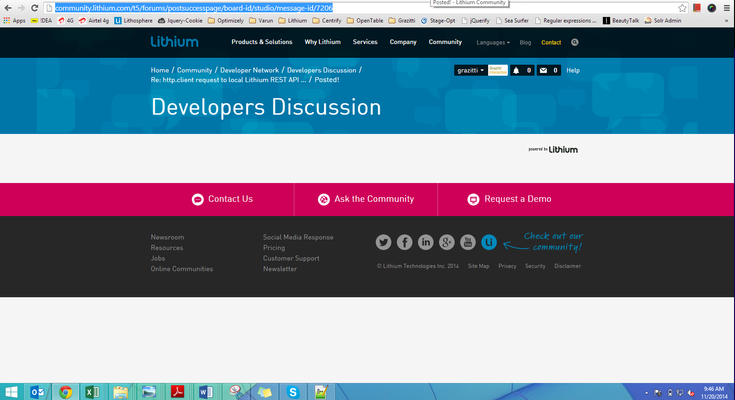Click the Lithium logo in header

click(174, 42)
